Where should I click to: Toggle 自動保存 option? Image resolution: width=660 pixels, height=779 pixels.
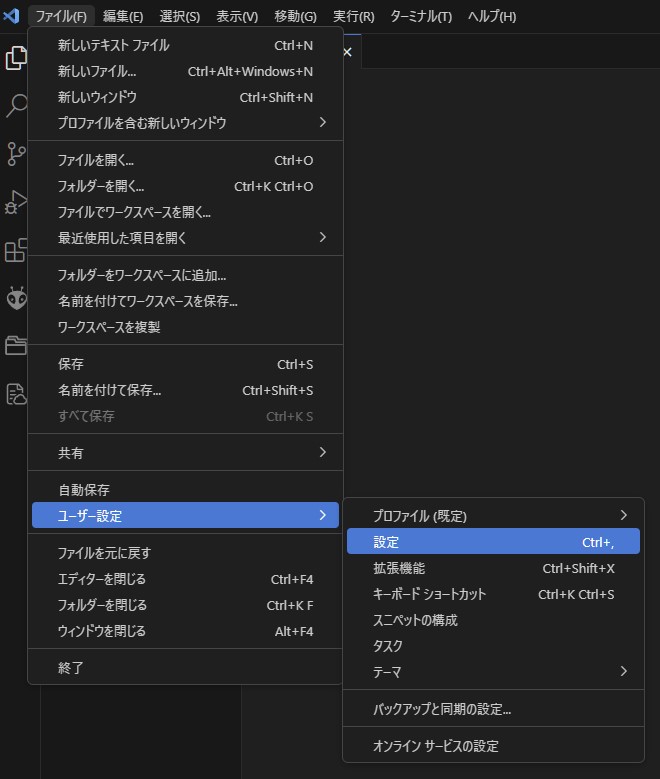(185, 490)
